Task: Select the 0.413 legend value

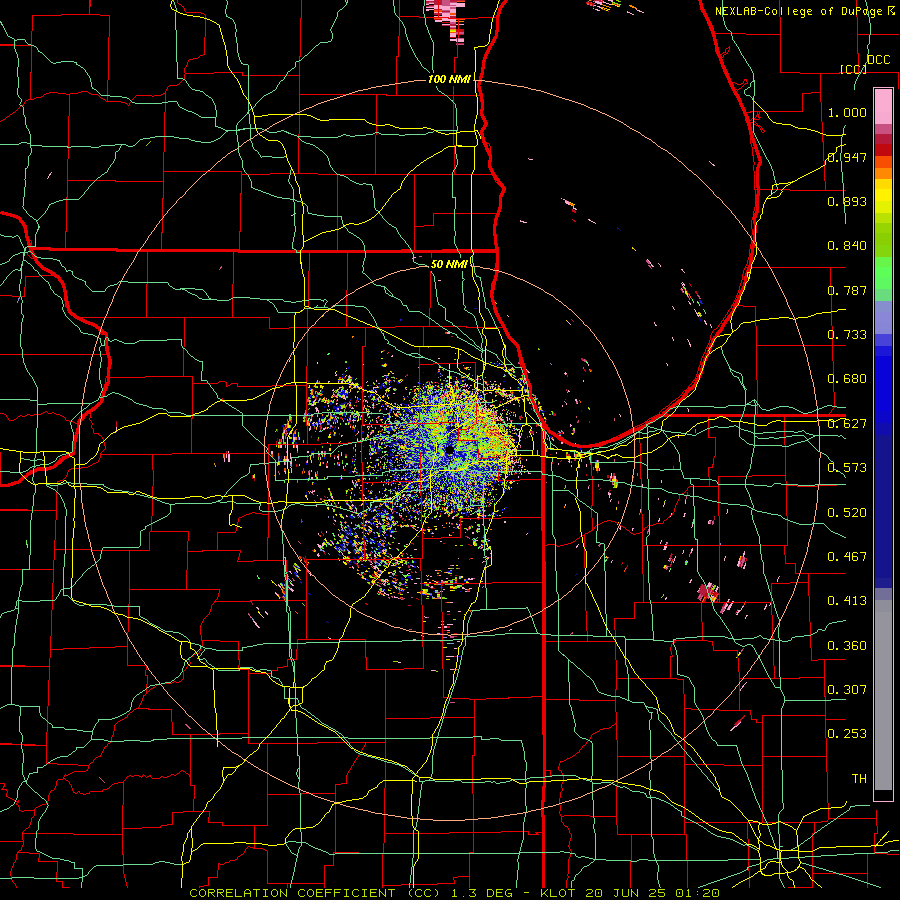Action: coord(847,601)
